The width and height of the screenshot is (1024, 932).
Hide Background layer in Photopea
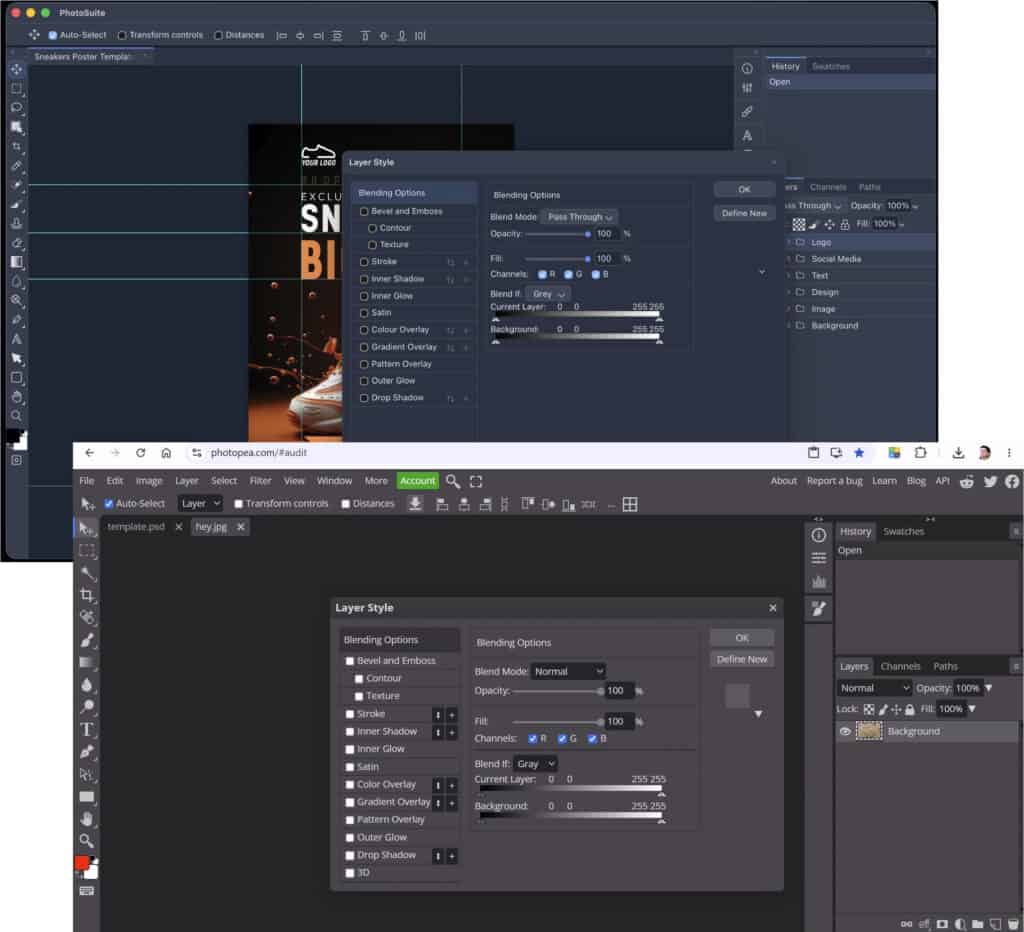click(x=845, y=731)
